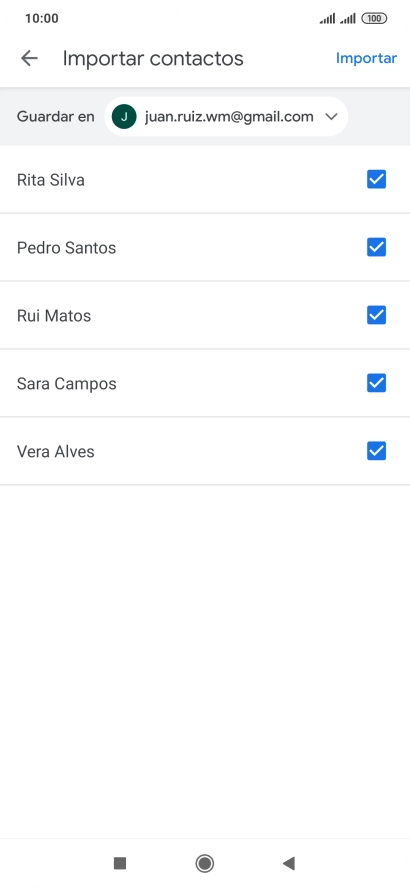Tap the Guardar en label
Screen dimensions: 410x888
[55, 117]
